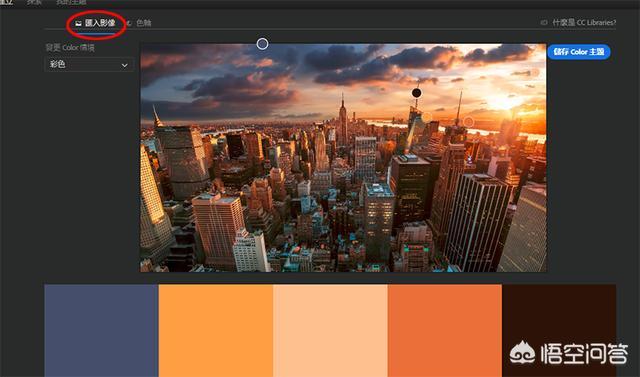Pick the bright orange palette swatch

click(x=216, y=330)
